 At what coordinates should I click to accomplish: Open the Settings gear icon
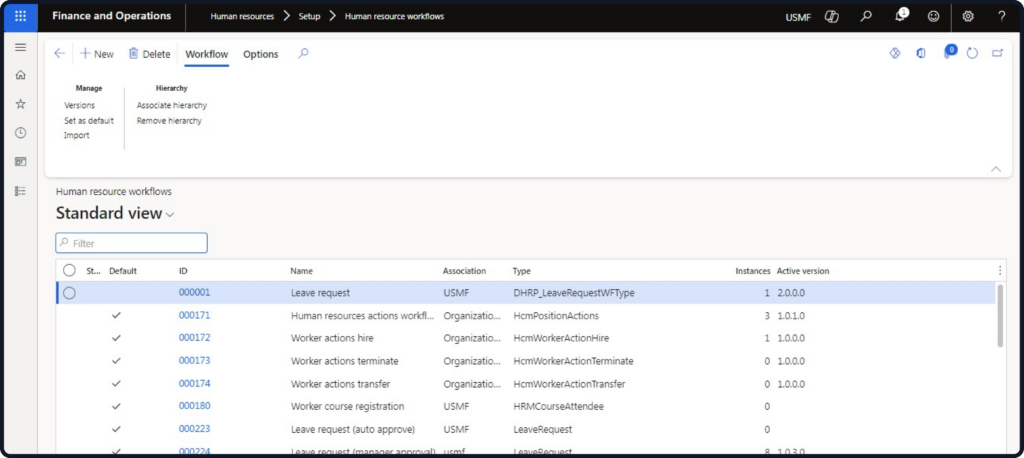(967, 16)
